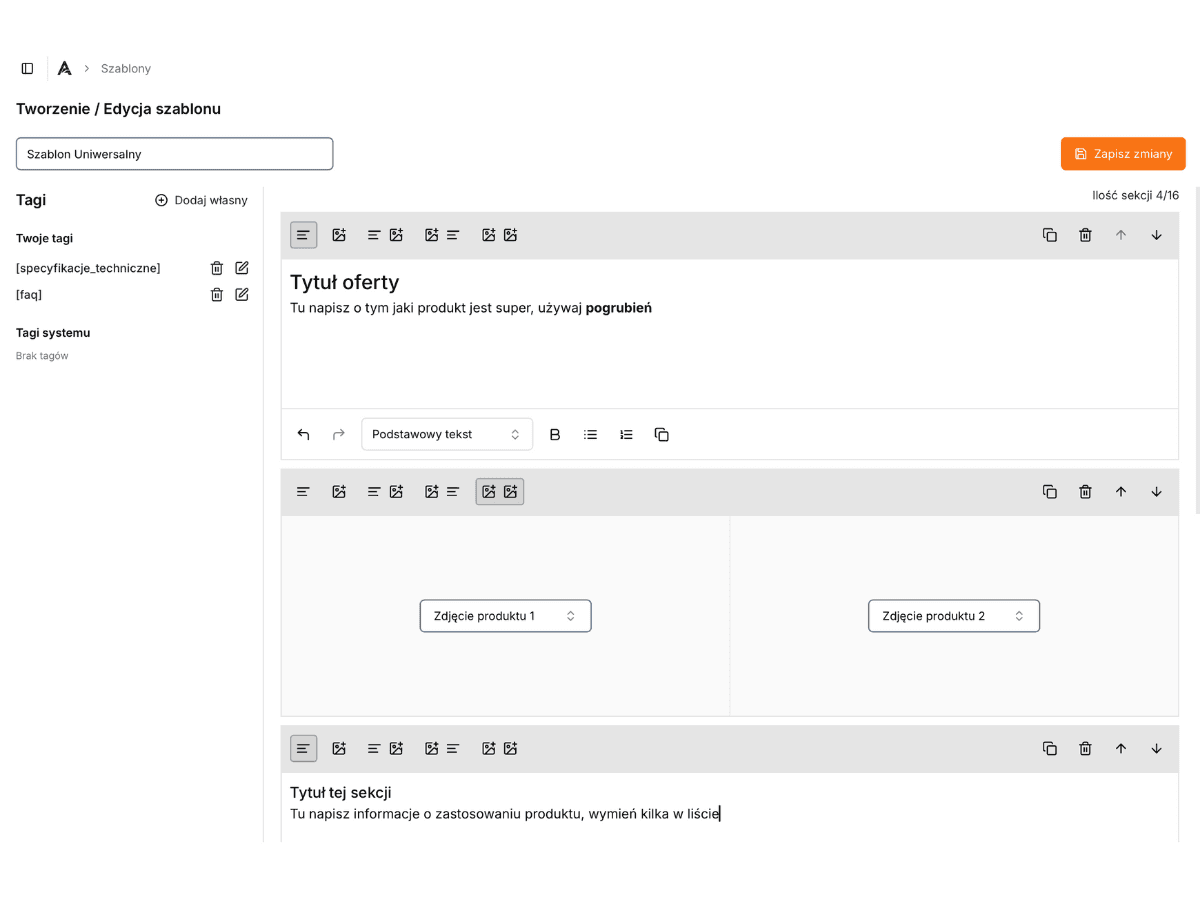This screenshot has width=1200, height=900.
Task: Select two-images layout for third section
Action: [499, 749]
